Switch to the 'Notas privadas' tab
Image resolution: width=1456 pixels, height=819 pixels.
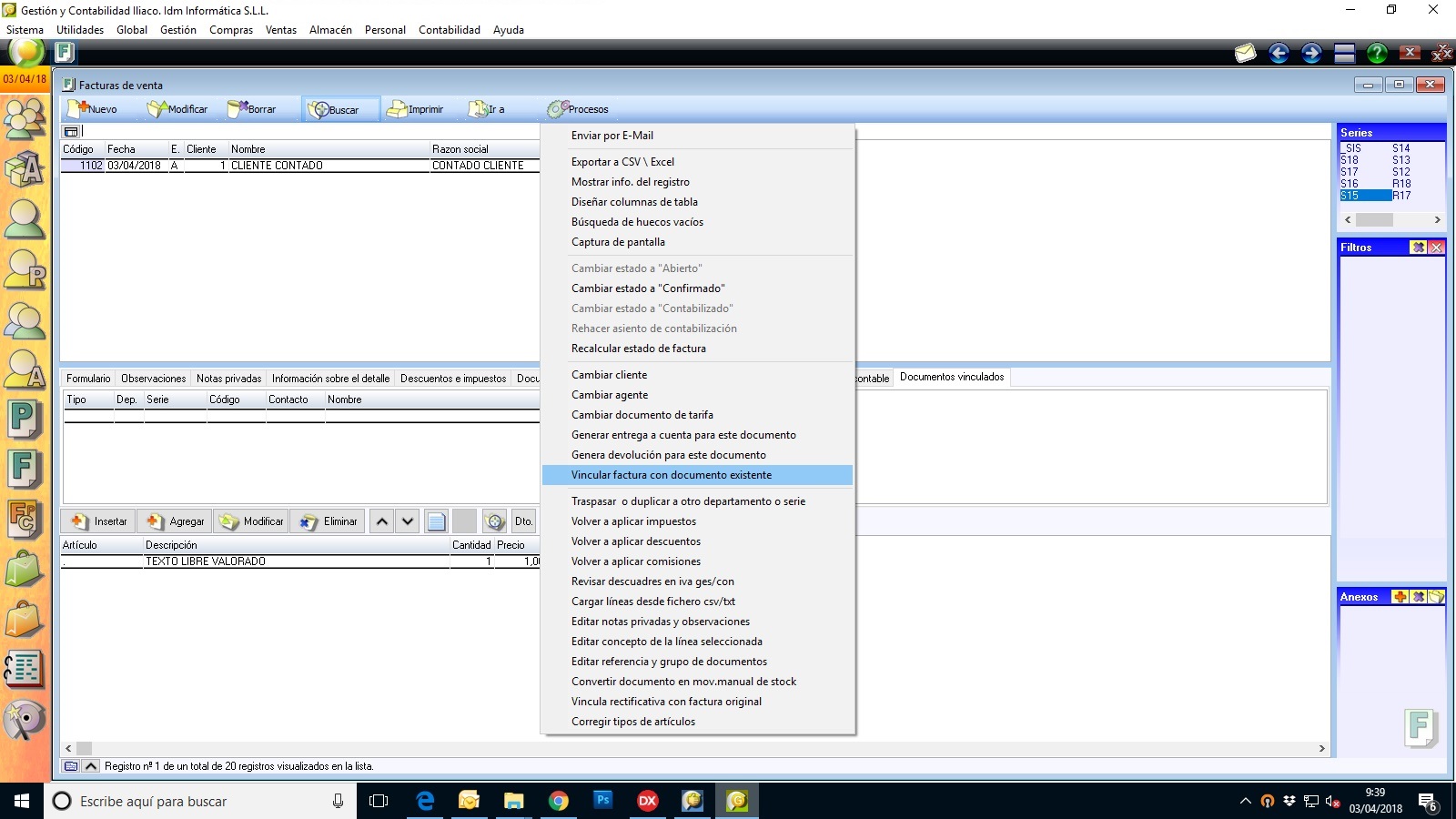pos(228,379)
